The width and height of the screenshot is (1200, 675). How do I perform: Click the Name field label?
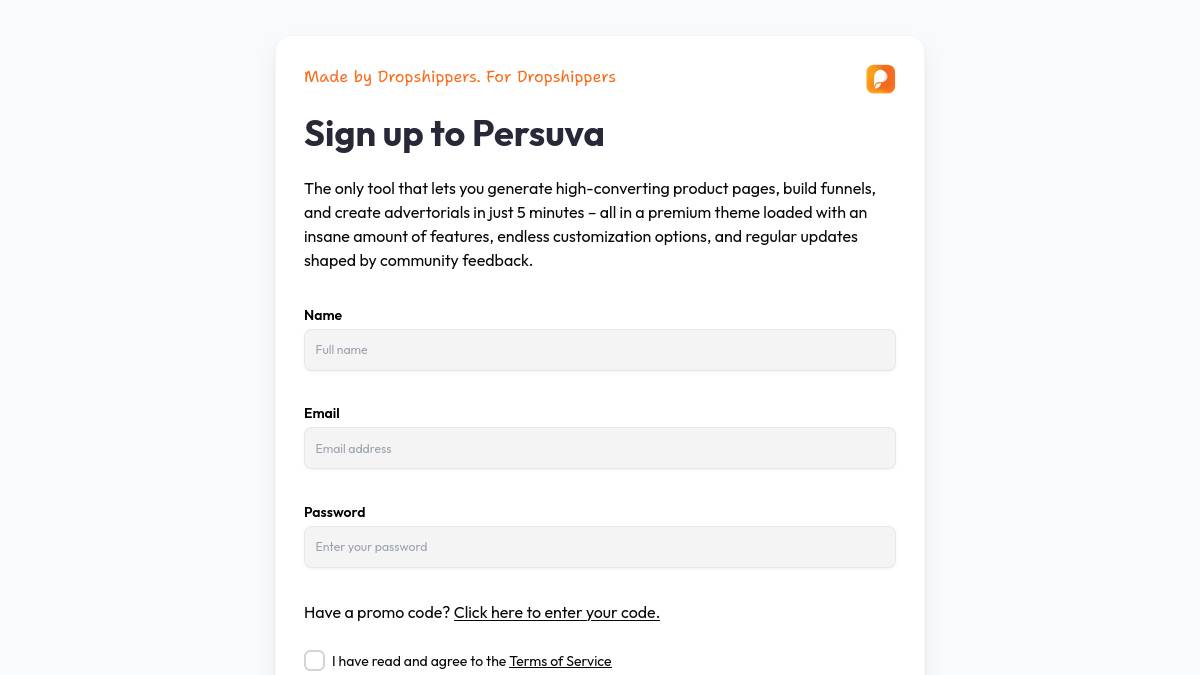pos(323,315)
